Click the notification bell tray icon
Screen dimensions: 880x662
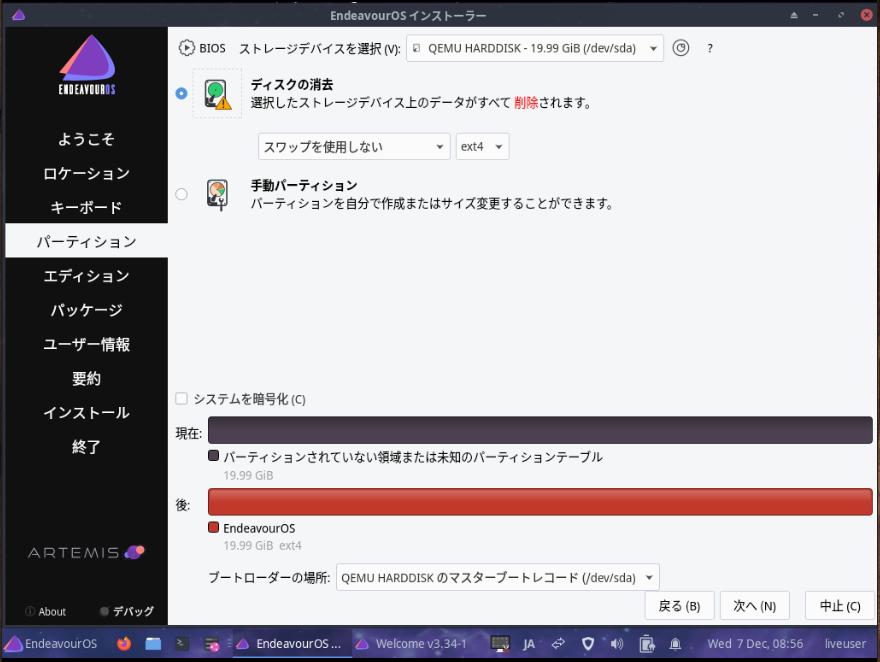(675, 643)
